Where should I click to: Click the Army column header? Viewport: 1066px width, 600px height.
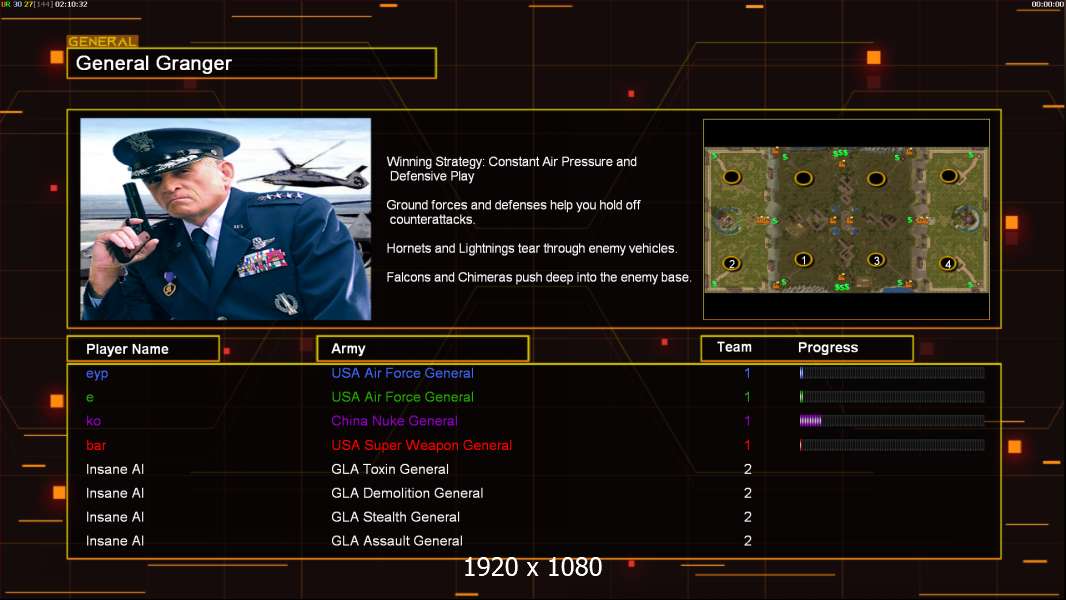click(423, 349)
